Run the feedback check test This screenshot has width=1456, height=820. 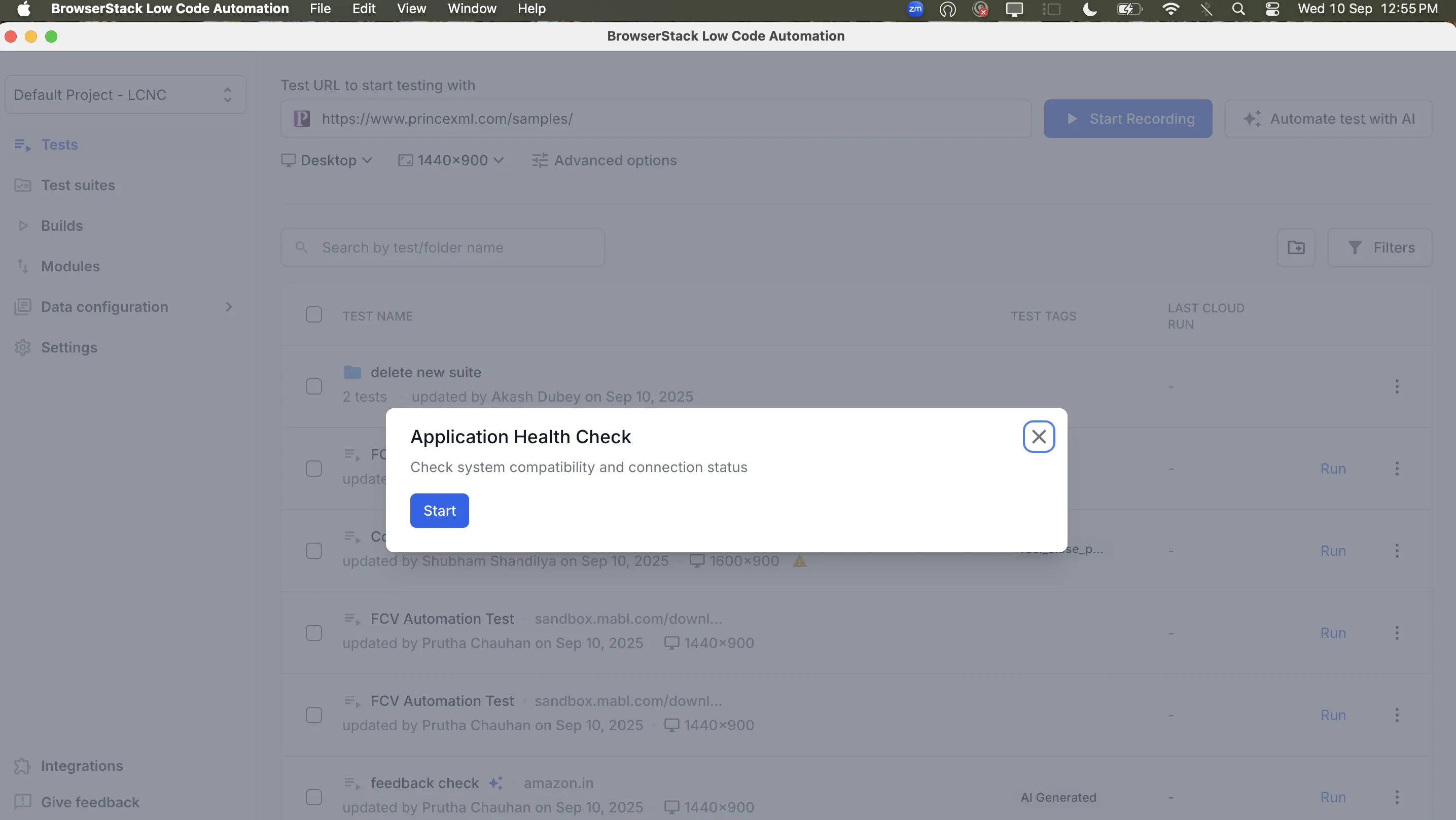click(x=1333, y=797)
